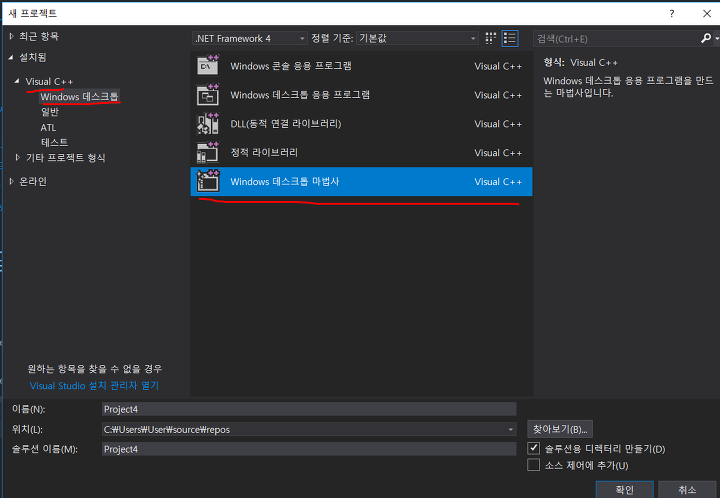Click the 찾아보기(B)... button
Image resolution: width=720 pixels, height=498 pixels.
point(560,429)
